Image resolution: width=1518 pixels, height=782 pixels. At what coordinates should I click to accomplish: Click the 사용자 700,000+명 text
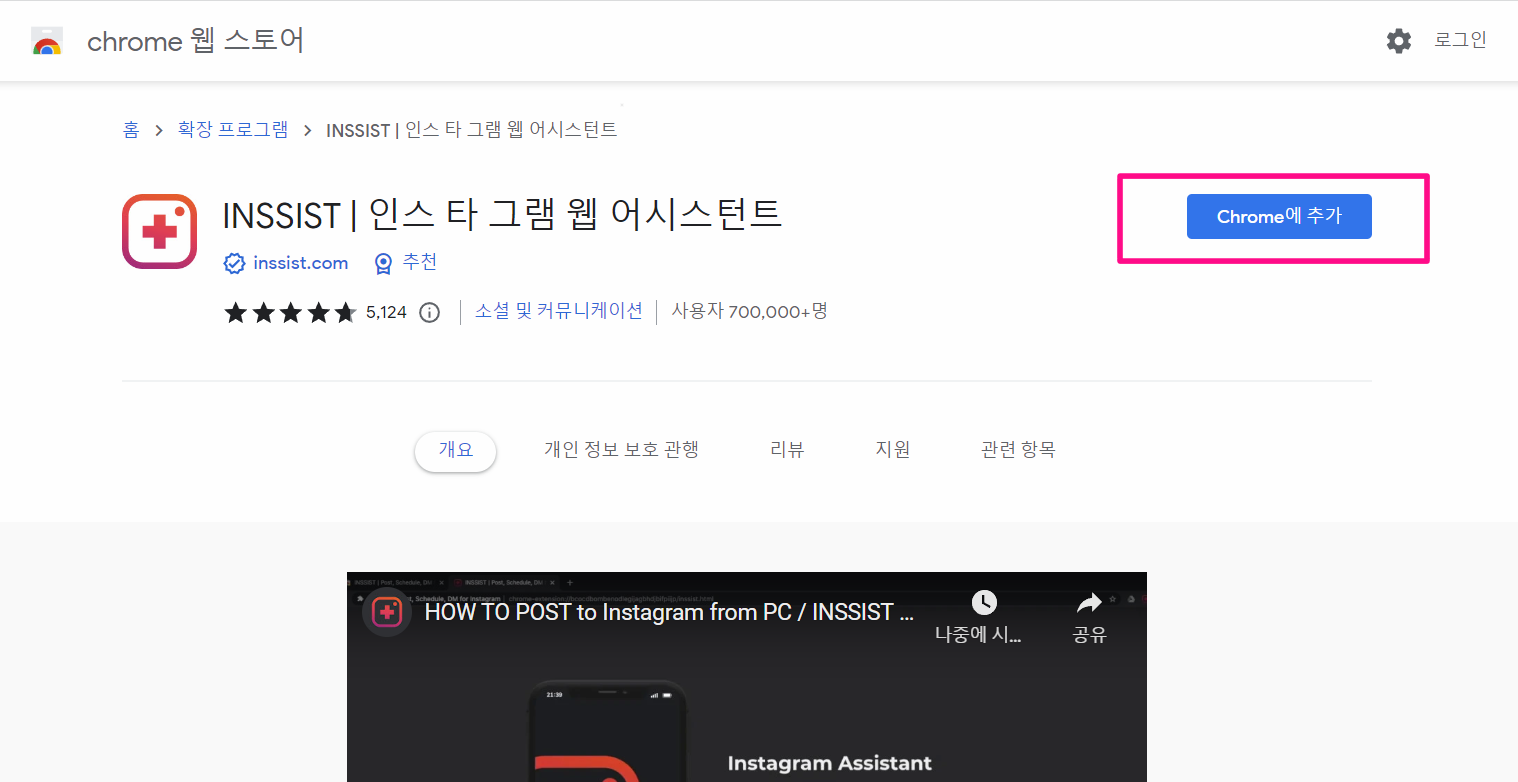[749, 311]
